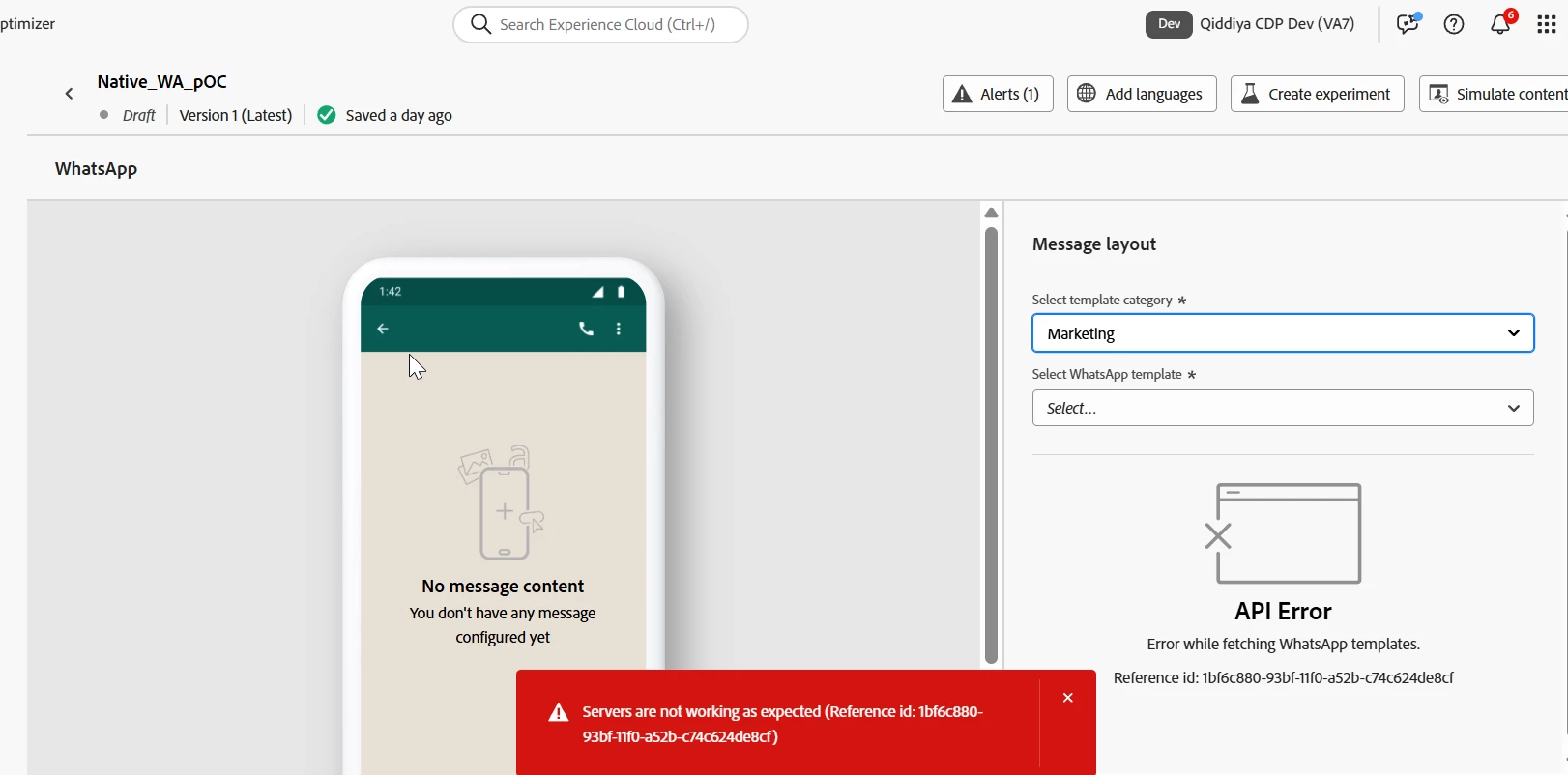Open the app switcher grid icon
Viewport: 1568px width, 775px height.
click(x=1547, y=24)
